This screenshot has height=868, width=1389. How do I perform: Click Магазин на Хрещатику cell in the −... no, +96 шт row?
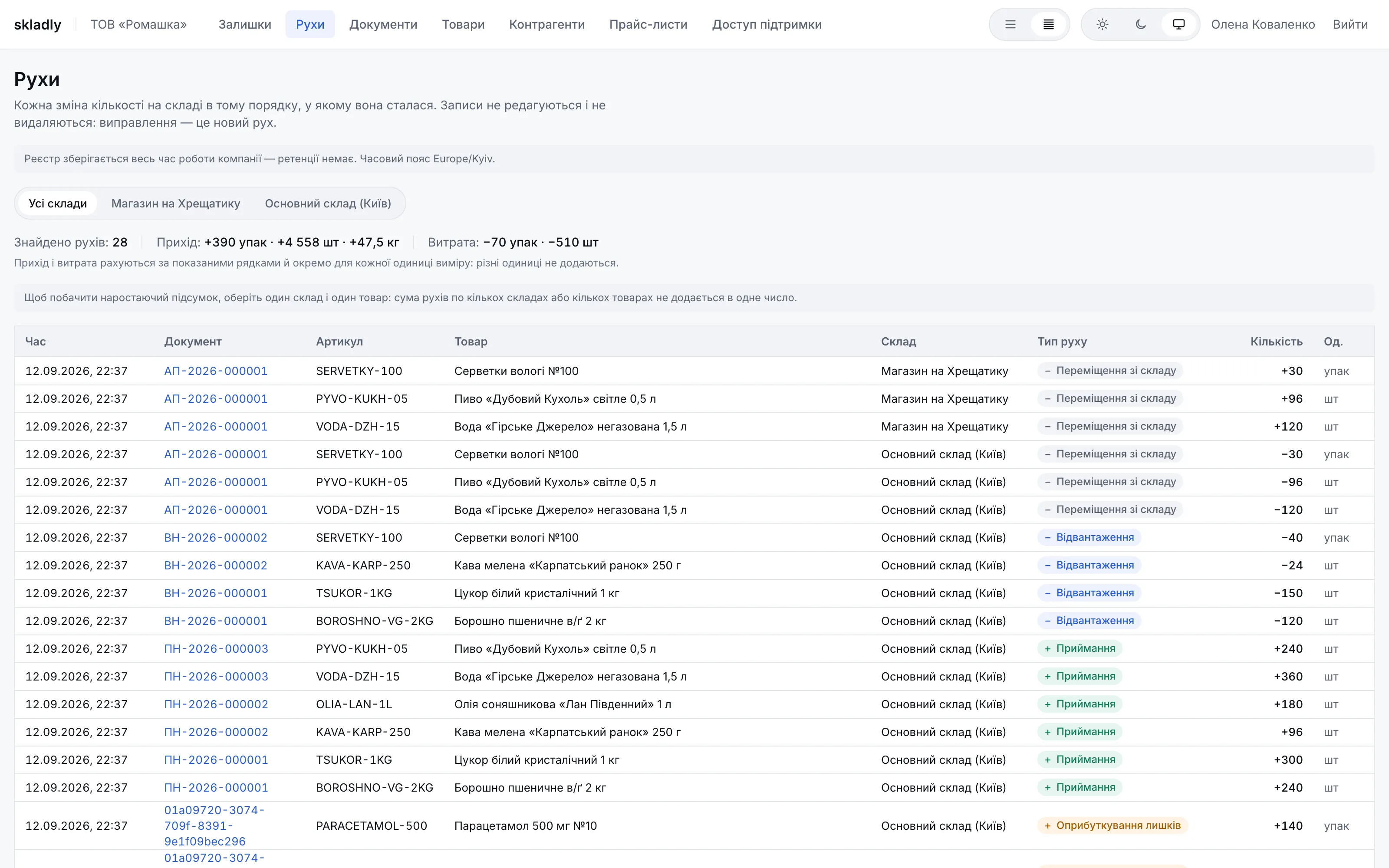(945, 398)
